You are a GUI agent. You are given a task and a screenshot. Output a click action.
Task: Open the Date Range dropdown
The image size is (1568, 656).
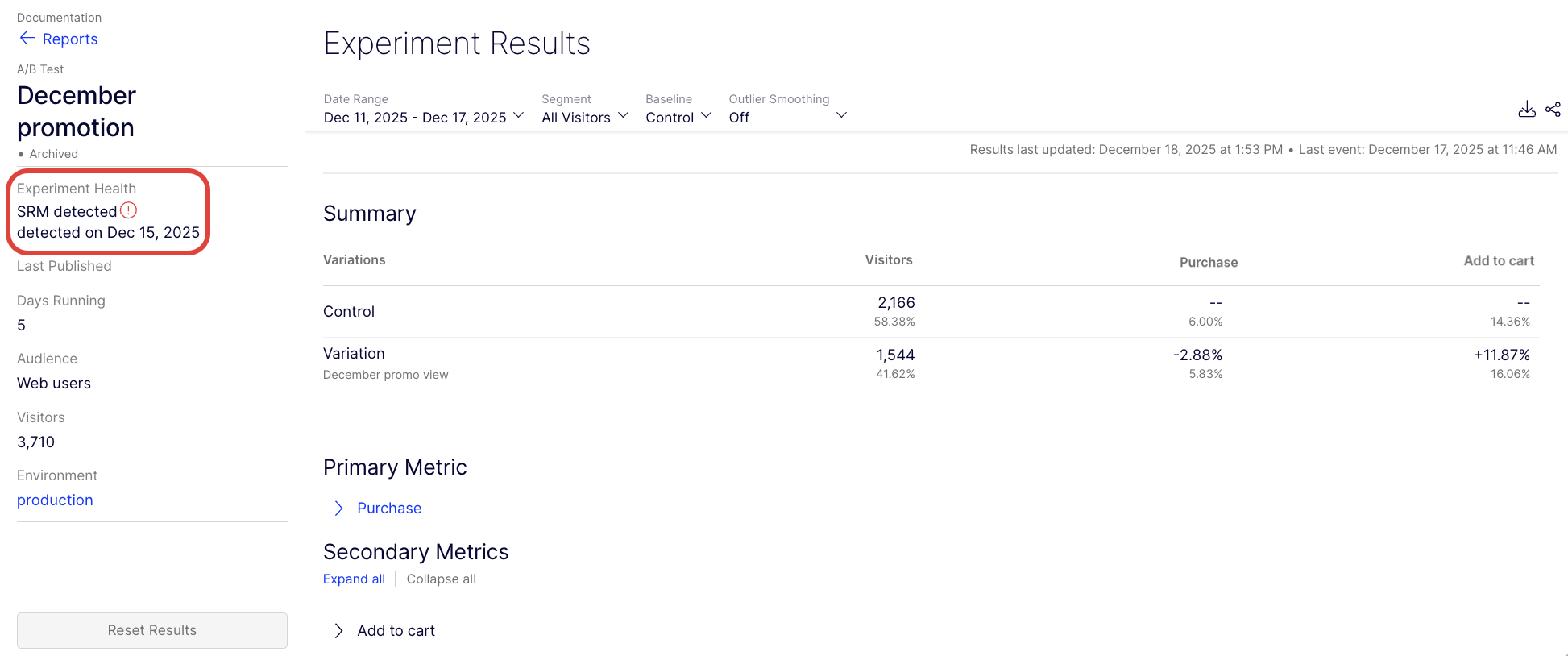pos(424,118)
